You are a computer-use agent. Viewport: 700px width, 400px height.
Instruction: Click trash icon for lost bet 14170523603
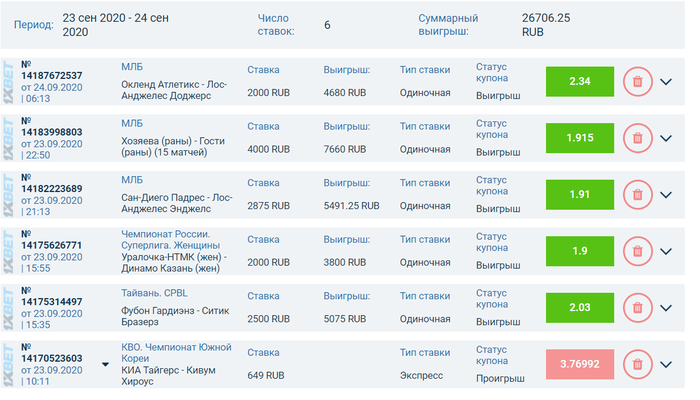point(638,364)
